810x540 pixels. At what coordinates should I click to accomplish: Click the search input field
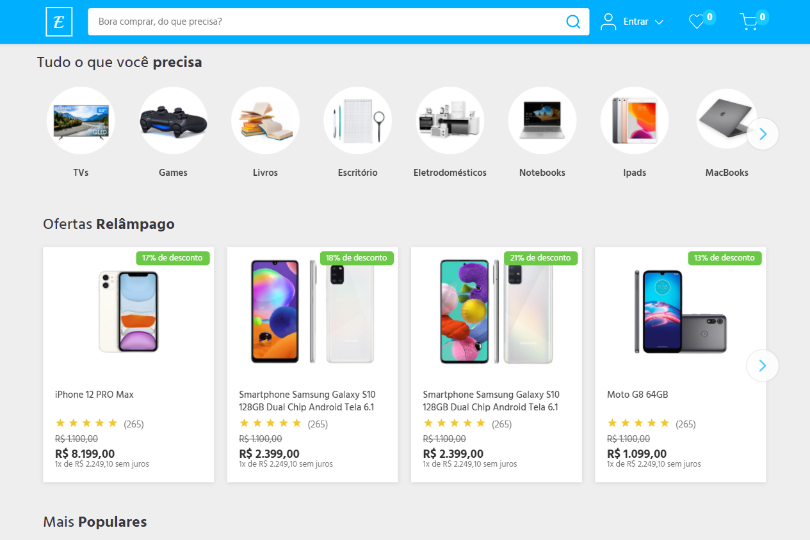pos(325,21)
